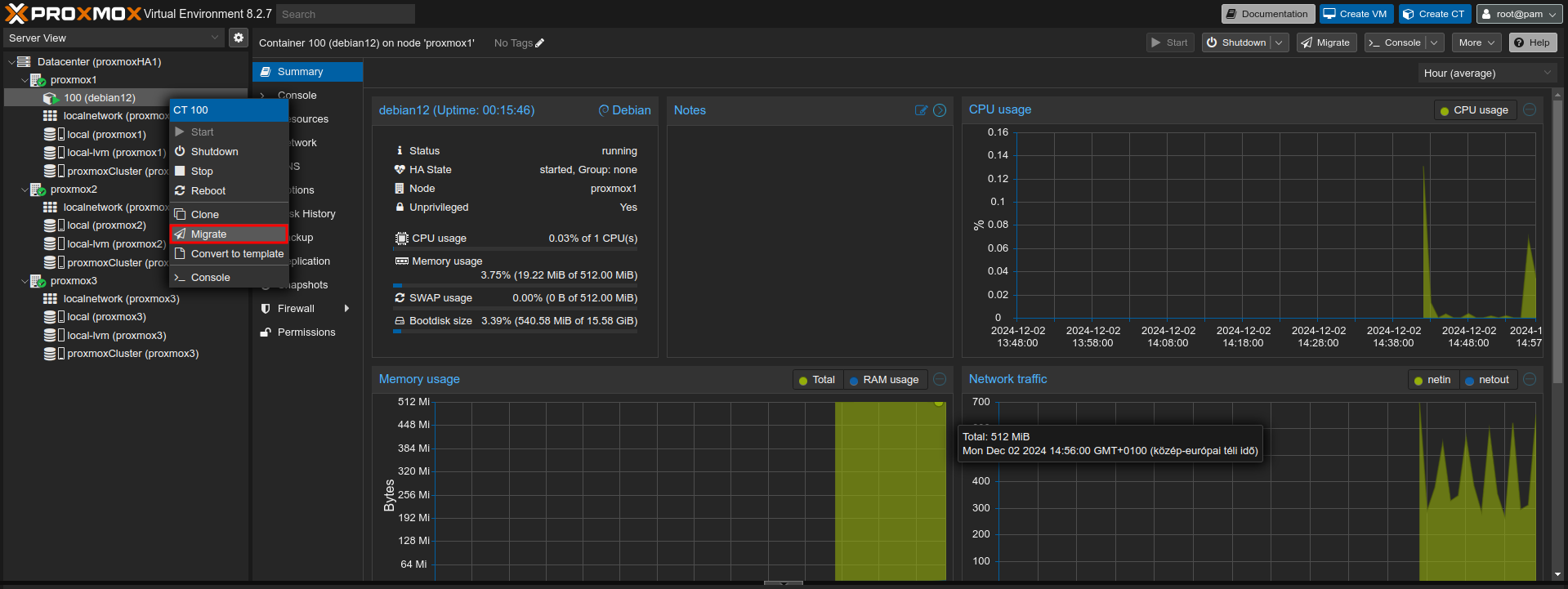Open Server View settings gear
The image size is (1568, 589).
click(238, 38)
